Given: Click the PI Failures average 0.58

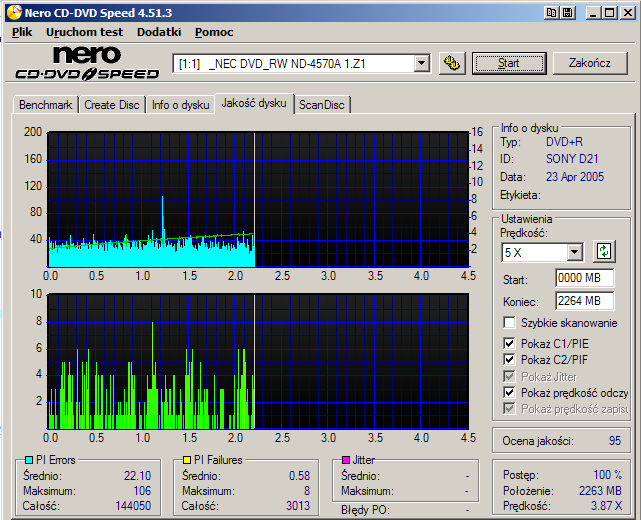Looking at the screenshot, I should 300,476.
